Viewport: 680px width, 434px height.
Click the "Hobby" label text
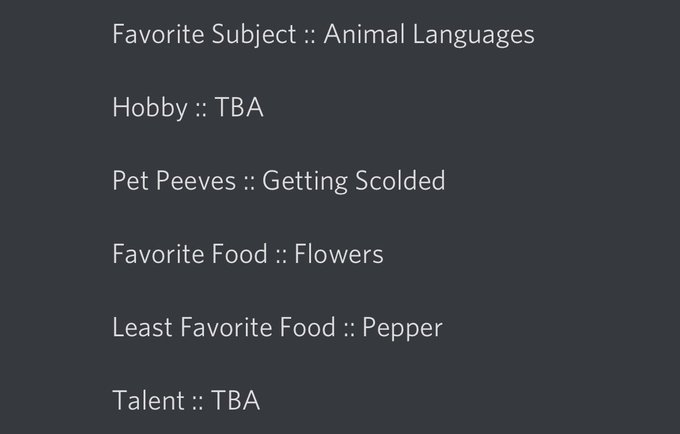[150, 108]
